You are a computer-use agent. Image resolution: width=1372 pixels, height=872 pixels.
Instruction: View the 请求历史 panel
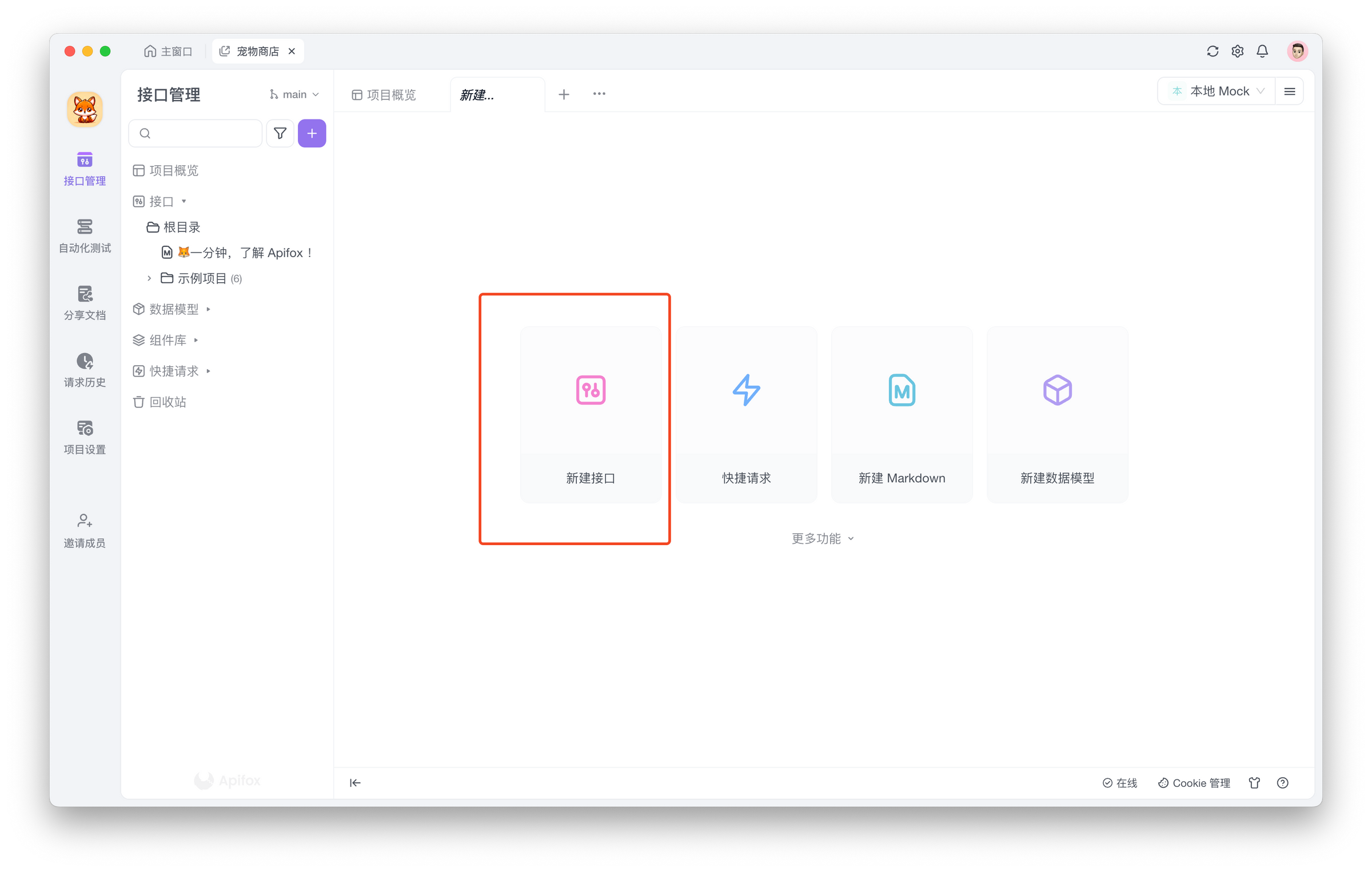[x=85, y=370]
